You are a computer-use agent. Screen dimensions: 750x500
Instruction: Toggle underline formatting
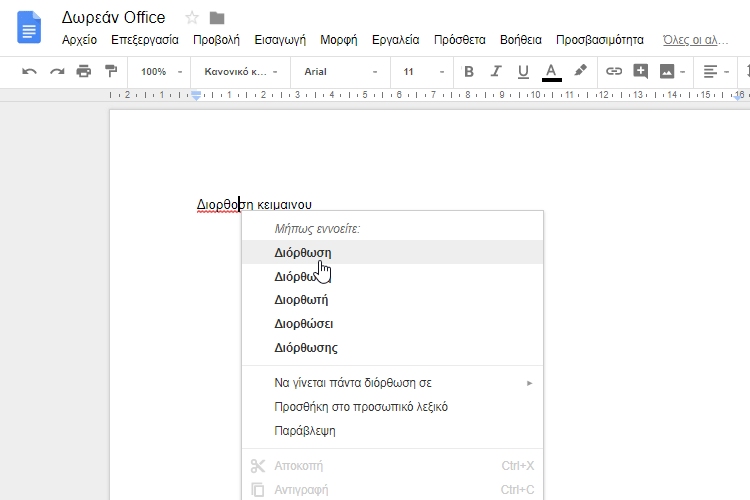pos(521,72)
